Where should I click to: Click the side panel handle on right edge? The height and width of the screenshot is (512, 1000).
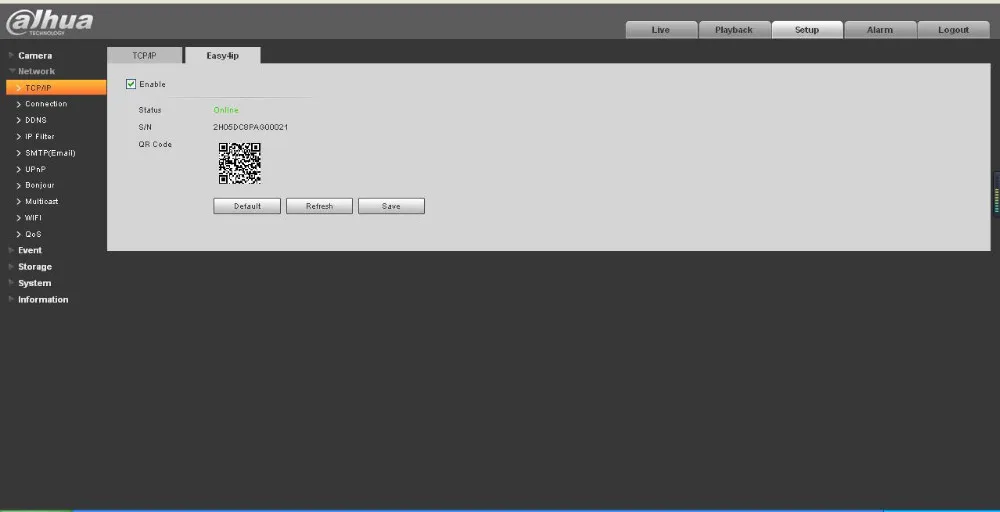996,194
